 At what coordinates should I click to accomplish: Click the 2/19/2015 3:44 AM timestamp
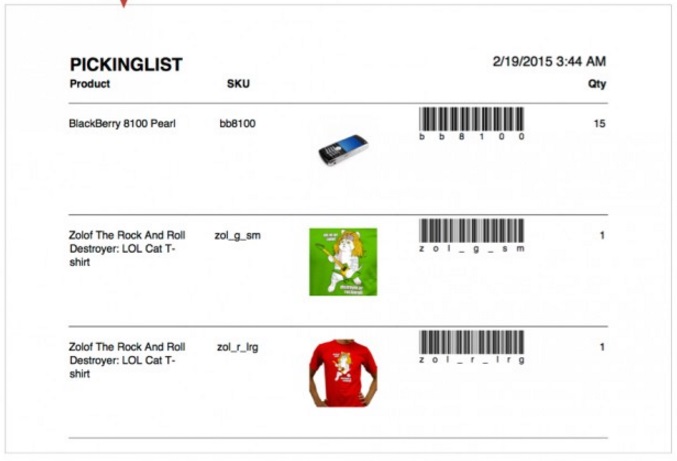coord(549,62)
